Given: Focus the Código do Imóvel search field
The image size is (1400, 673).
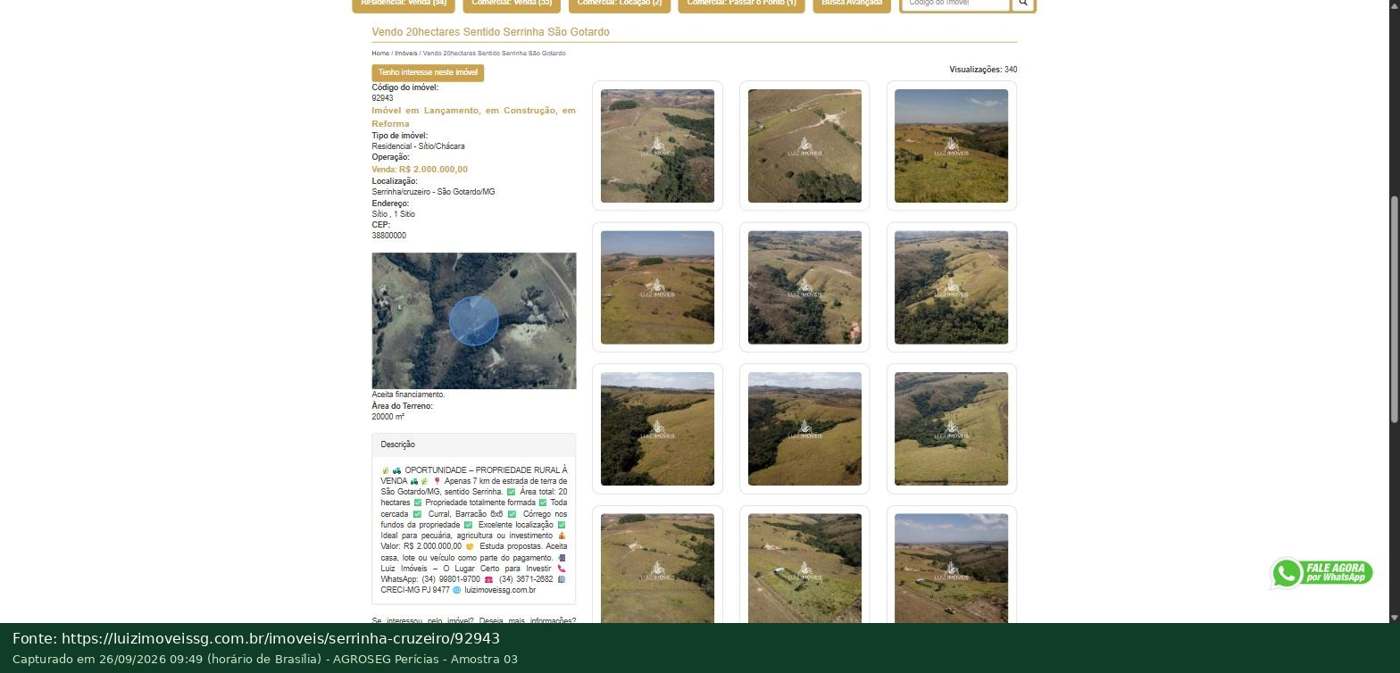Looking at the screenshot, I should 955,3.
